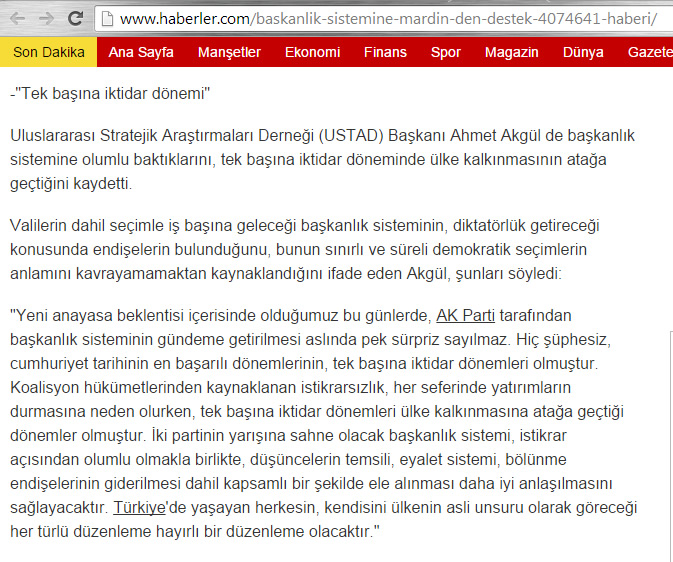Click the phrase "şunları söyledi:"
The width and height of the screenshot is (673, 562).
click(x=508, y=273)
